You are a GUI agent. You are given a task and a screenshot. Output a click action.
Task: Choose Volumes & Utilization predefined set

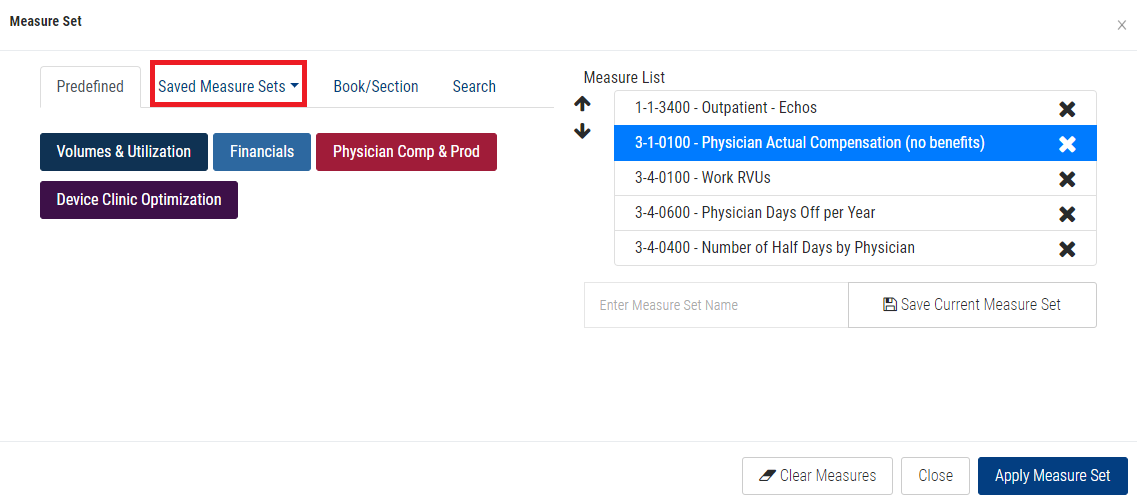click(x=124, y=152)
